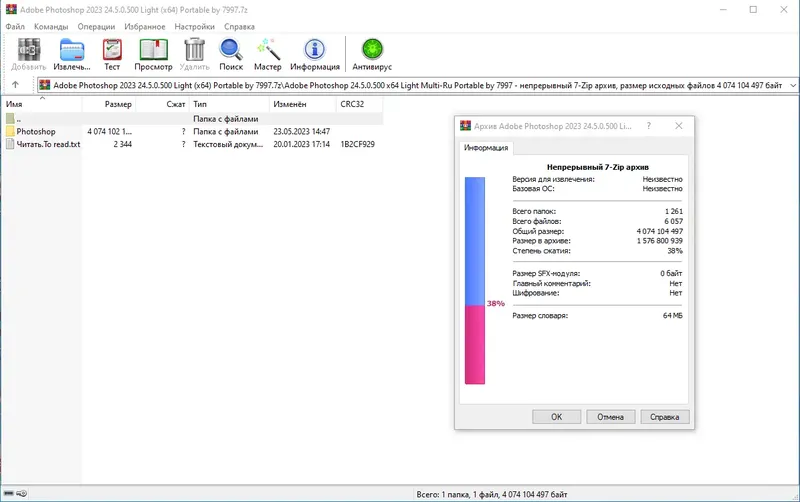Viewport: 800px width, 502px height.
Task: Click the status bar totals text
Action: (492, 494)
